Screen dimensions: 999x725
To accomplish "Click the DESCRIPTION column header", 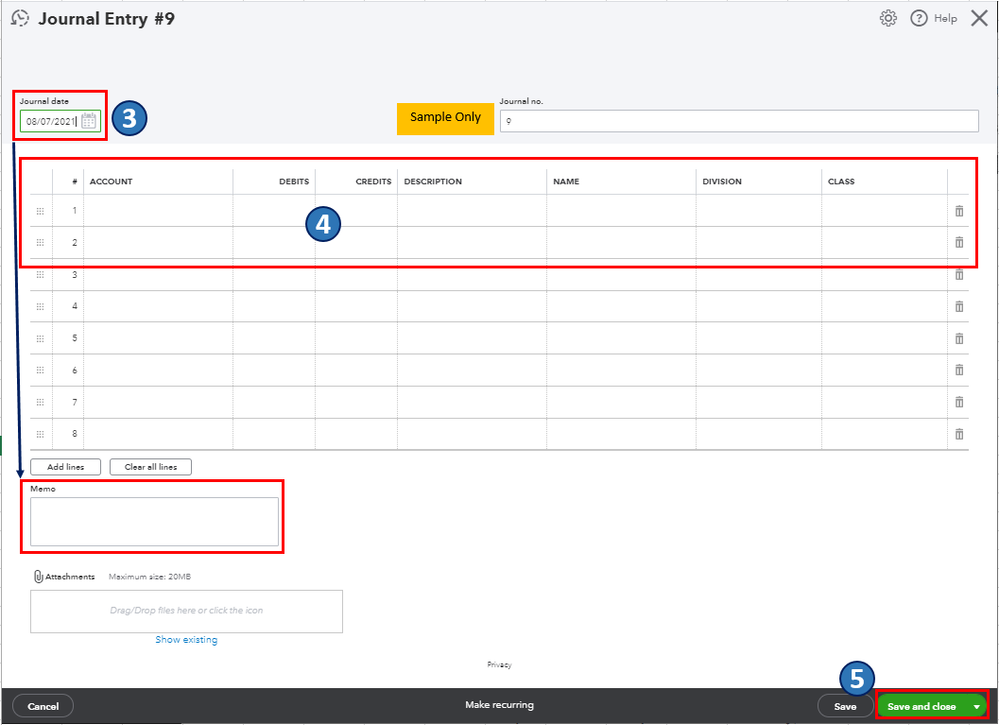I will (433, 182).
